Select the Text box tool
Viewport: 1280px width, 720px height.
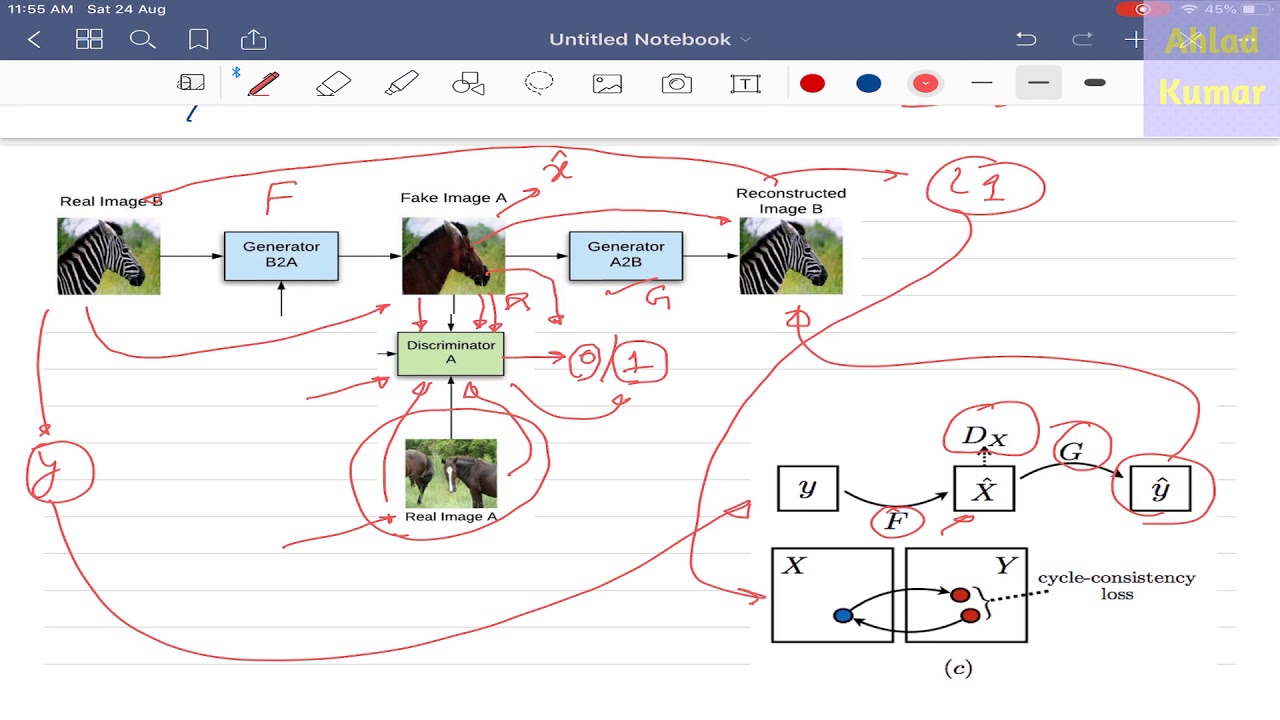coord(745,84)
